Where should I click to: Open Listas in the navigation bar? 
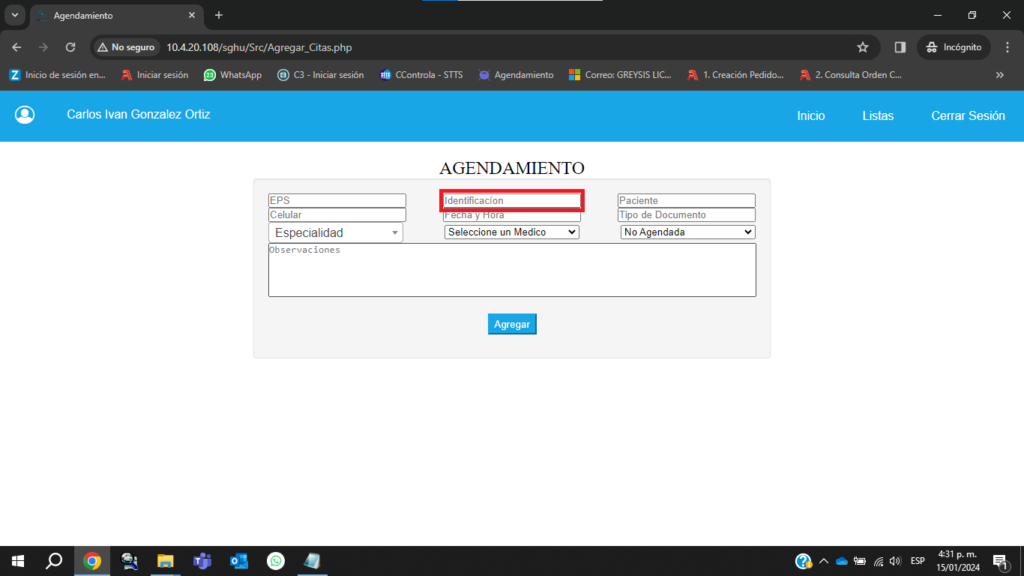click(x=877, y=116)
